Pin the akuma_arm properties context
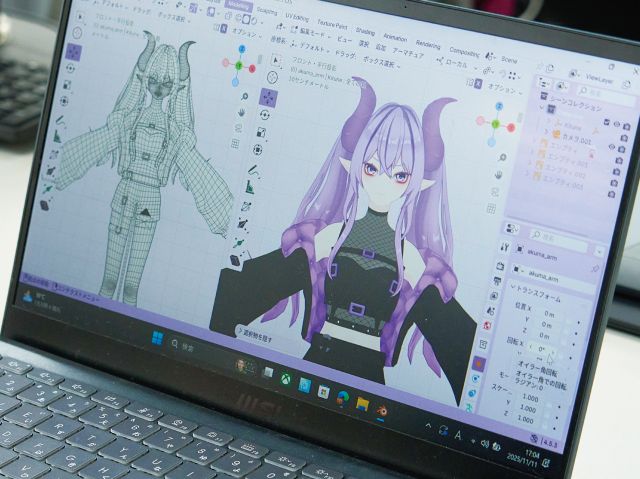This screenshot has height=479, width=640. tap(596, 268)
